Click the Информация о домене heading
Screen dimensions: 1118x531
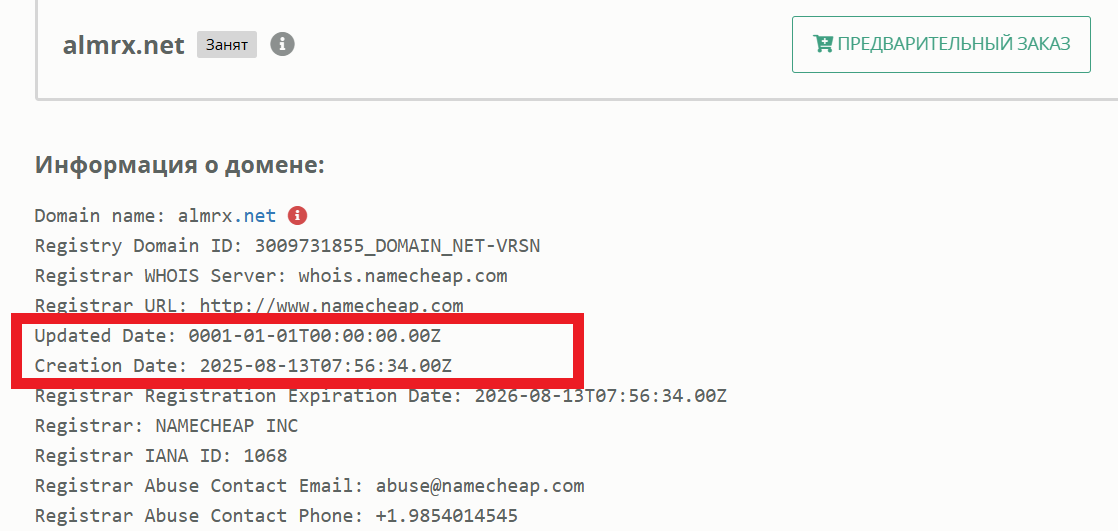180,166
